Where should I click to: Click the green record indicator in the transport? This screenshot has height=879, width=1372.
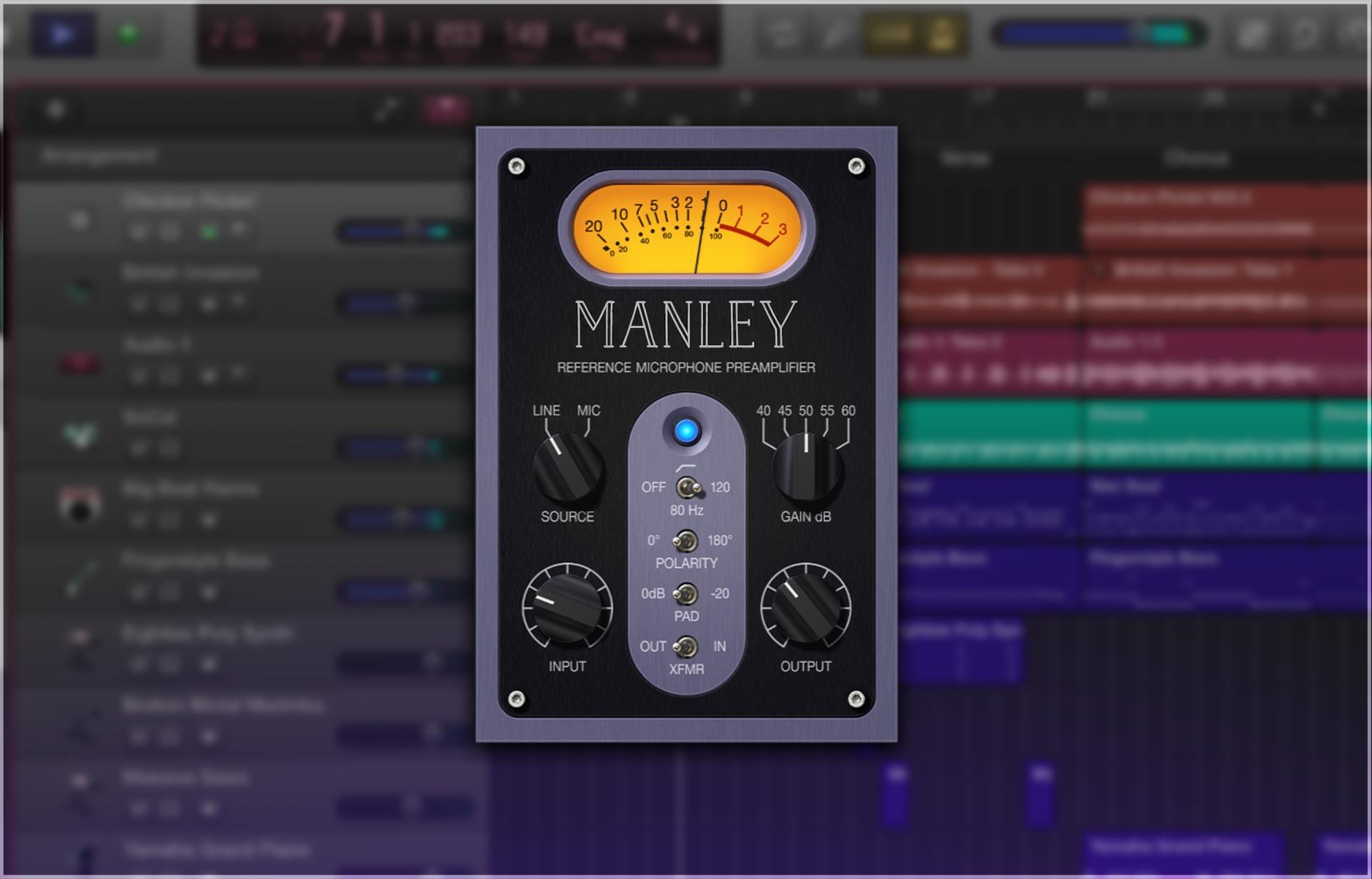coord(129,34)
